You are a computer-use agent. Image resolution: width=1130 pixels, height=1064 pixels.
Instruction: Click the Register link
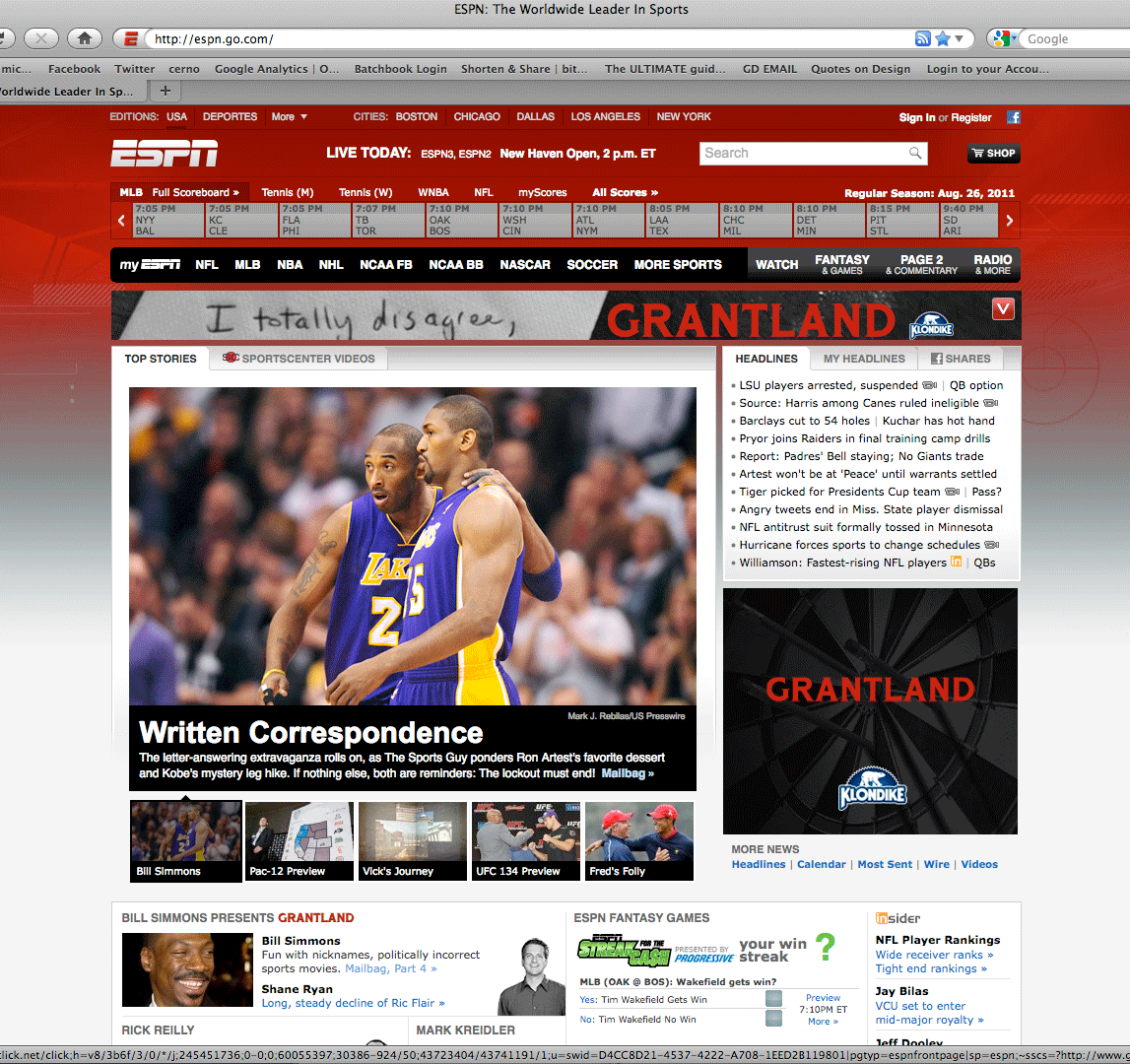pyautogui.click(x=970, y=117)
